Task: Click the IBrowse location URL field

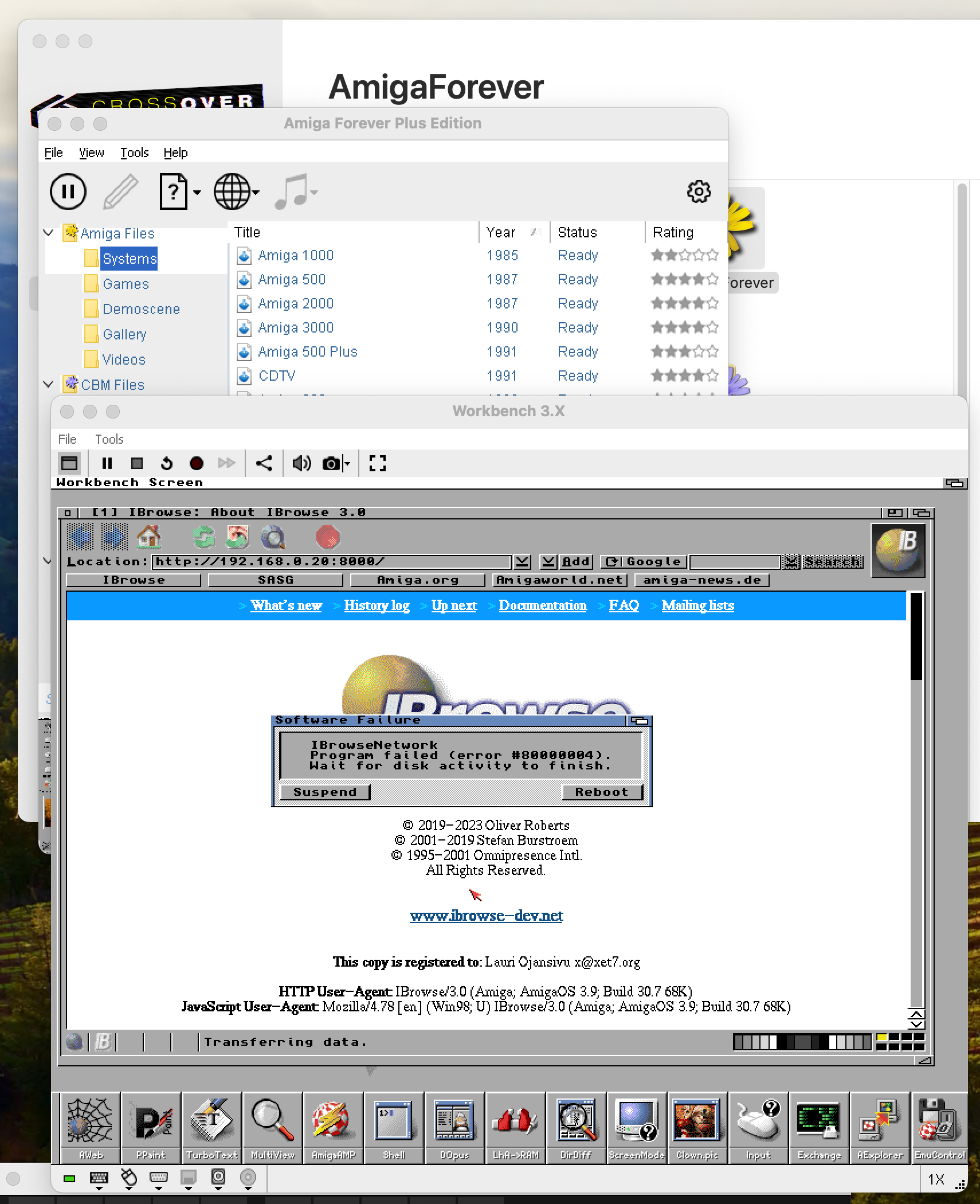Action: [x=331, y=562]
